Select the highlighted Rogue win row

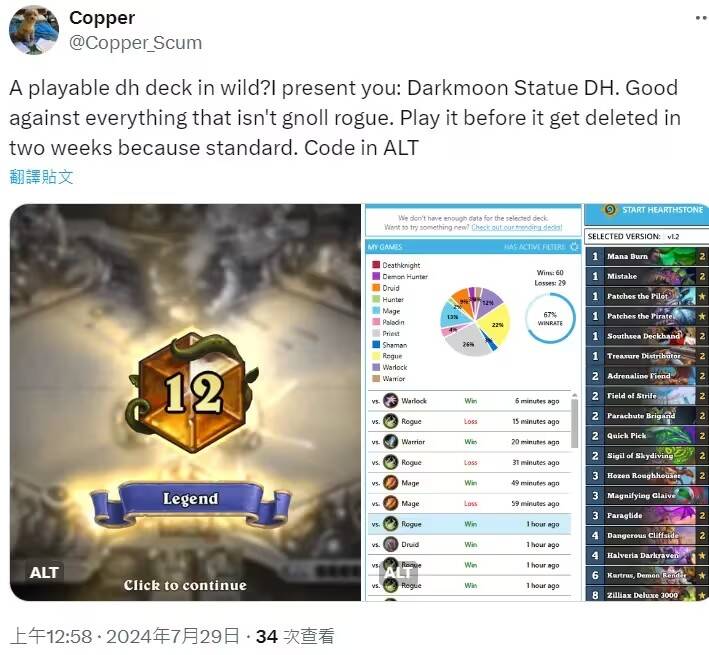click(469, 524)
